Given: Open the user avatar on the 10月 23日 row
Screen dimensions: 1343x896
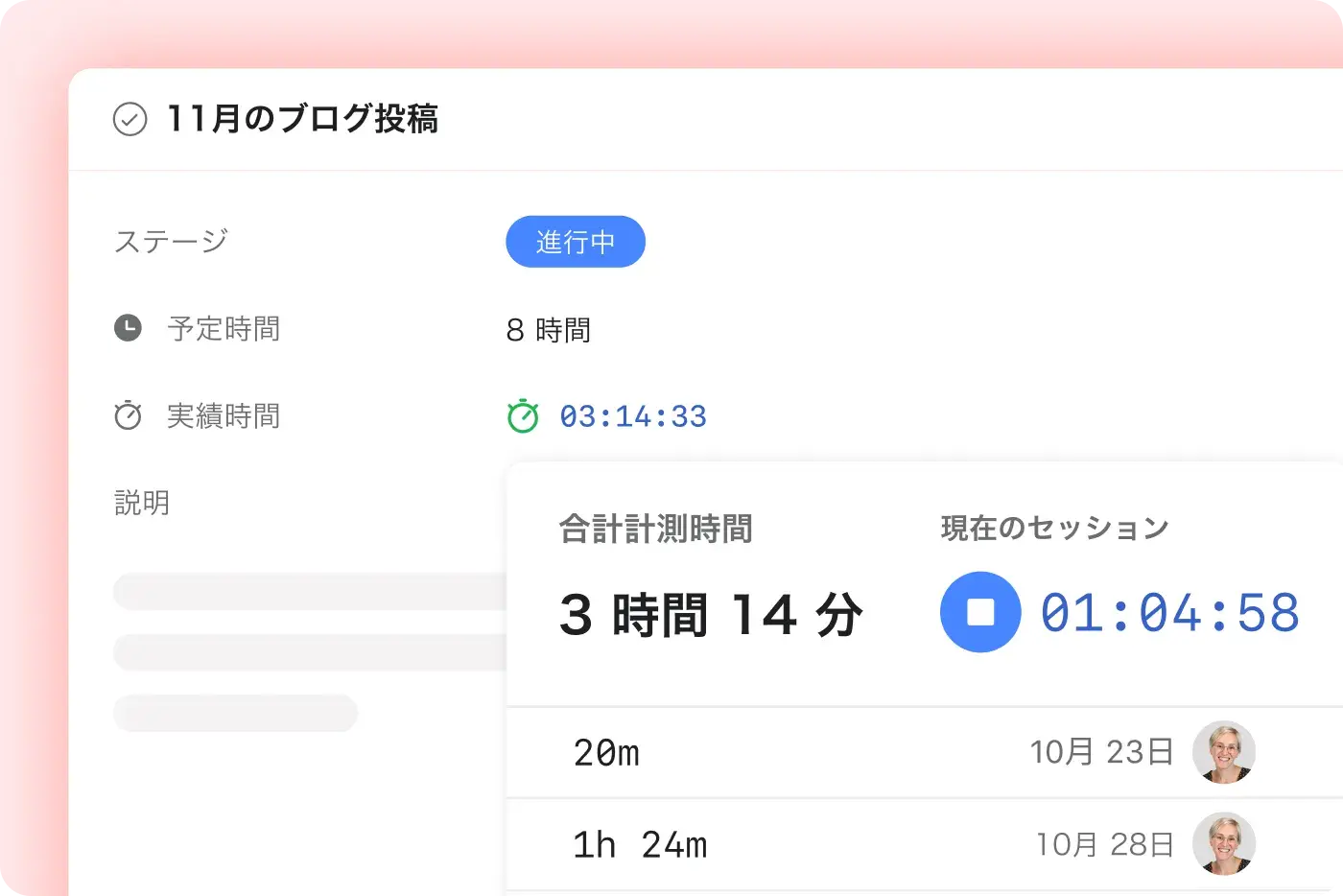Looking at the screenshot, I should point(1224,752).
